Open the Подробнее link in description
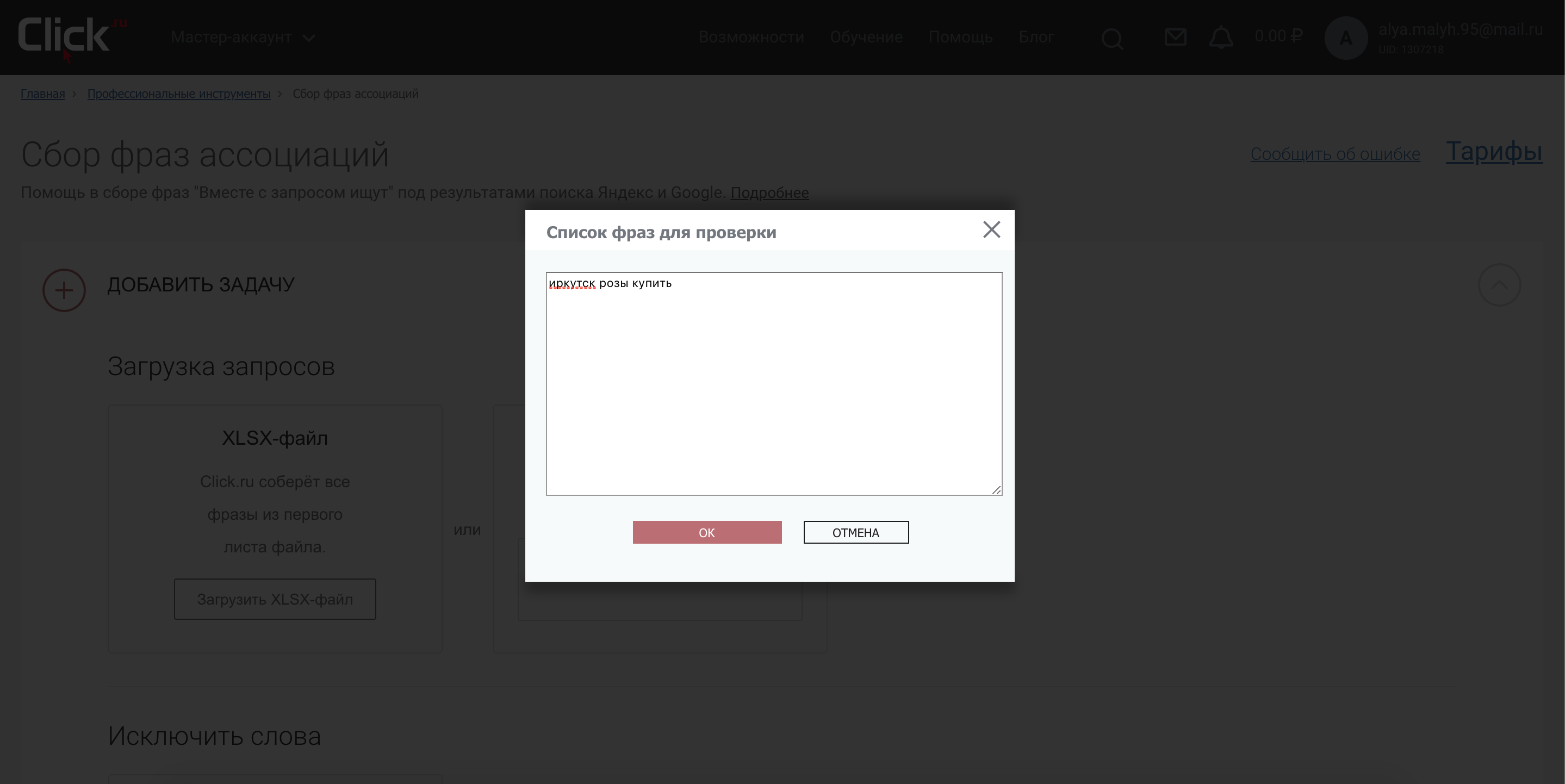This screenshot has width=1565, height=784. click(769, 192)
